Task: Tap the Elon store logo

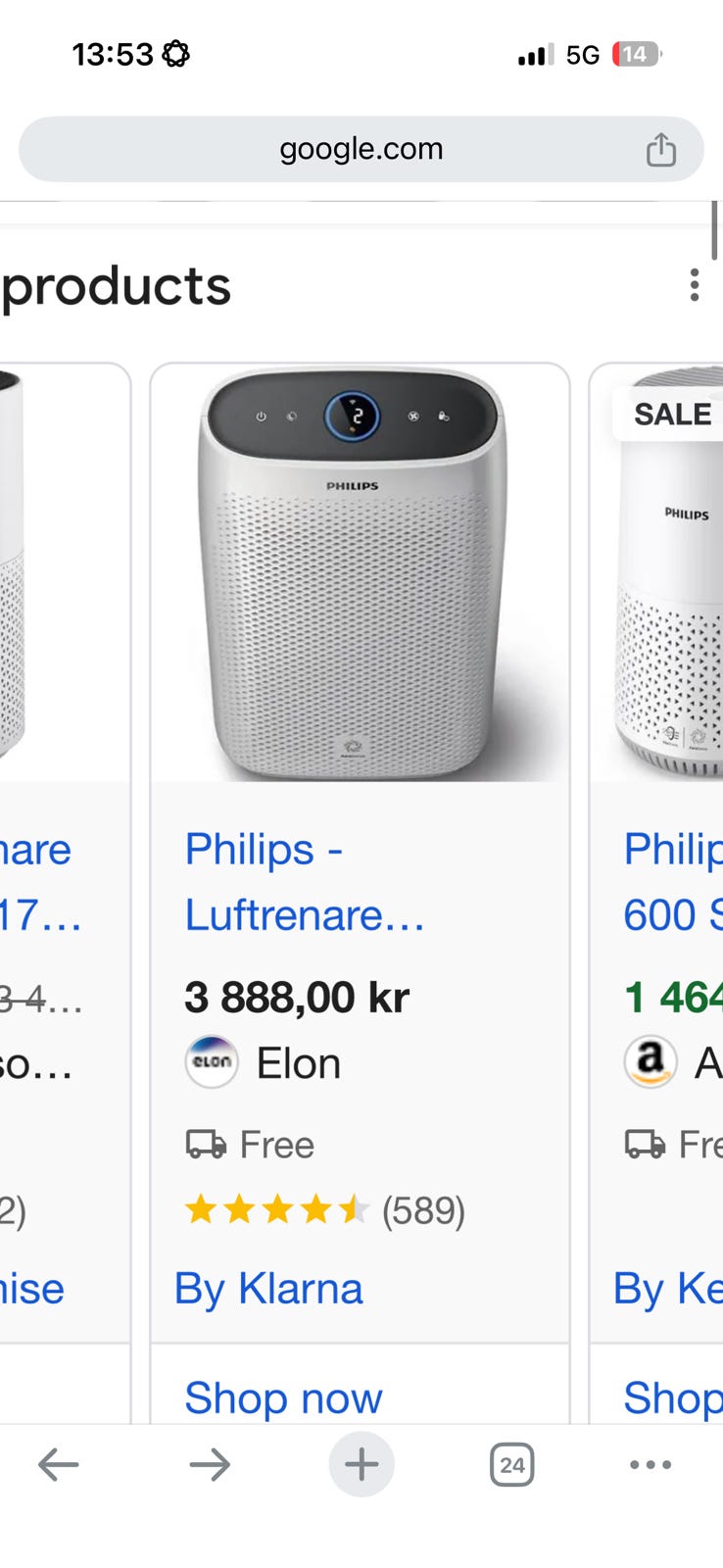Action: 212,1062
